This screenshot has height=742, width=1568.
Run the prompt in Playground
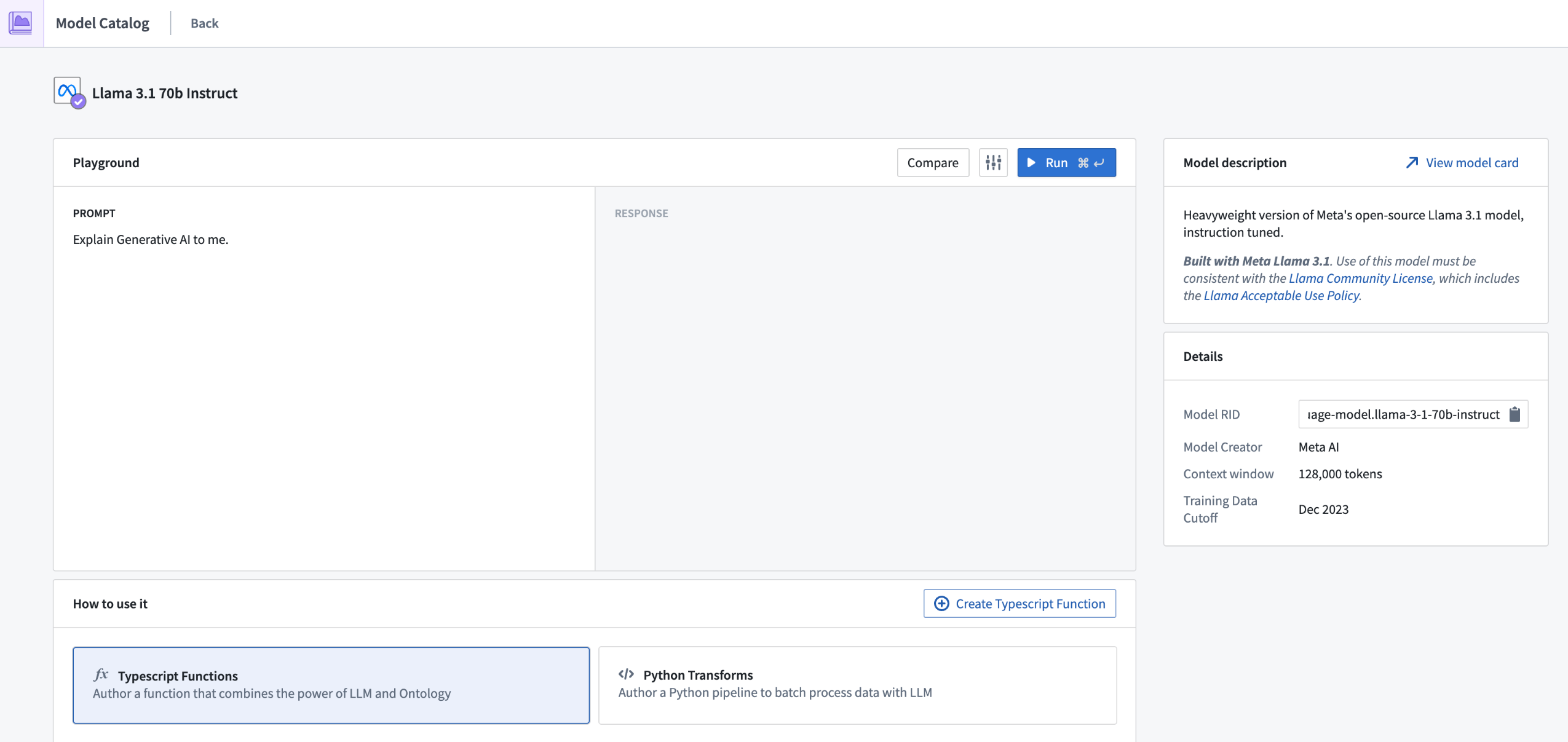click(1066, 162)
